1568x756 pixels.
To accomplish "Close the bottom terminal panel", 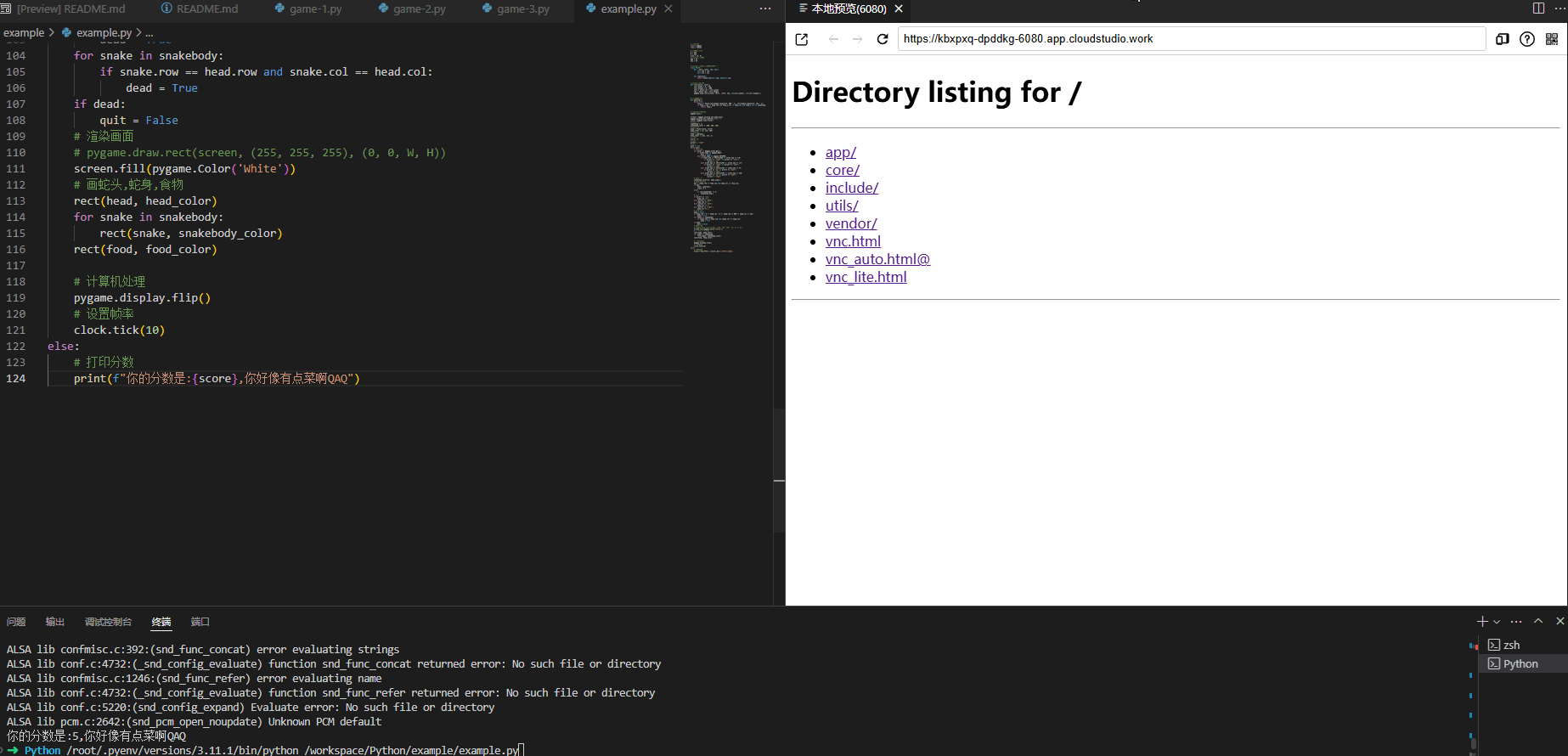I will click(x=1560, y=622).
